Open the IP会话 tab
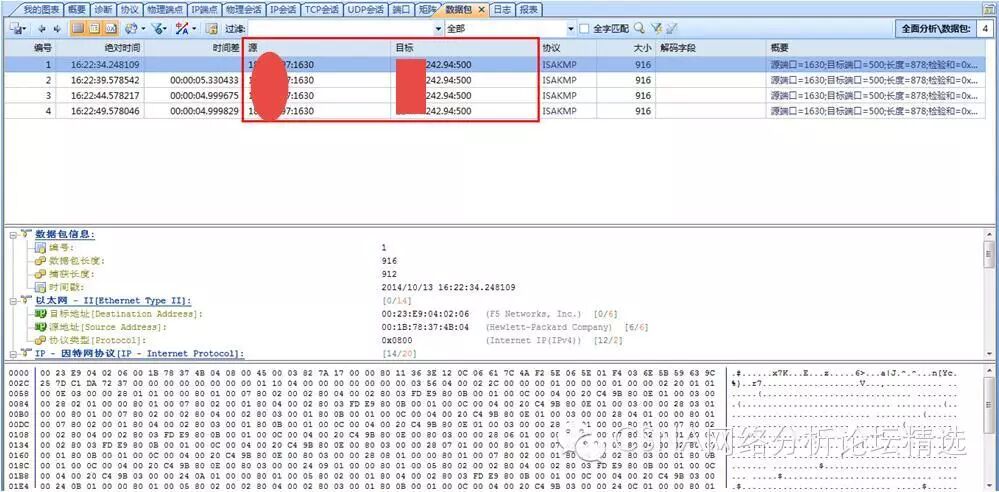Viewport: 999px width, 492px height. 282,10
